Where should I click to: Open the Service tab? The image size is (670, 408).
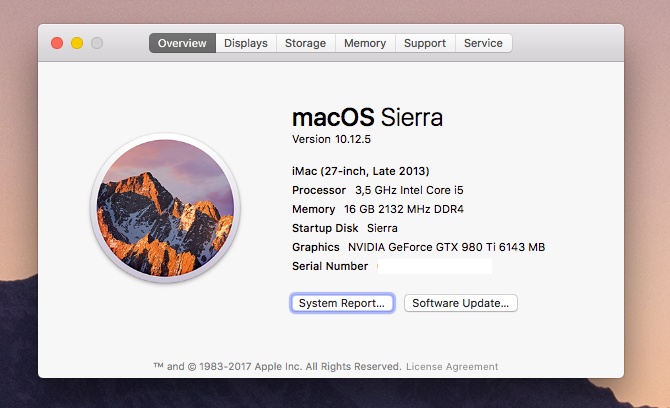pyautogui.click(x=483, y=43)
